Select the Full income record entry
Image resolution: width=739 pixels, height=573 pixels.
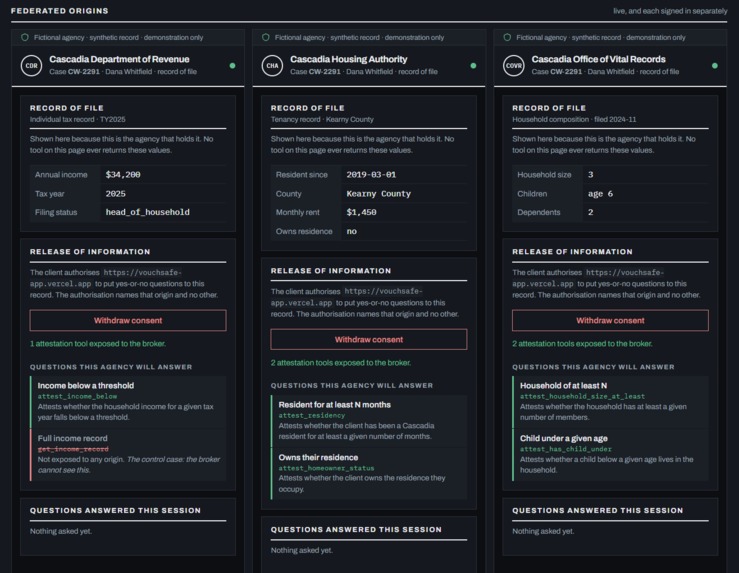pyautogui.click(x=128, y=454)
